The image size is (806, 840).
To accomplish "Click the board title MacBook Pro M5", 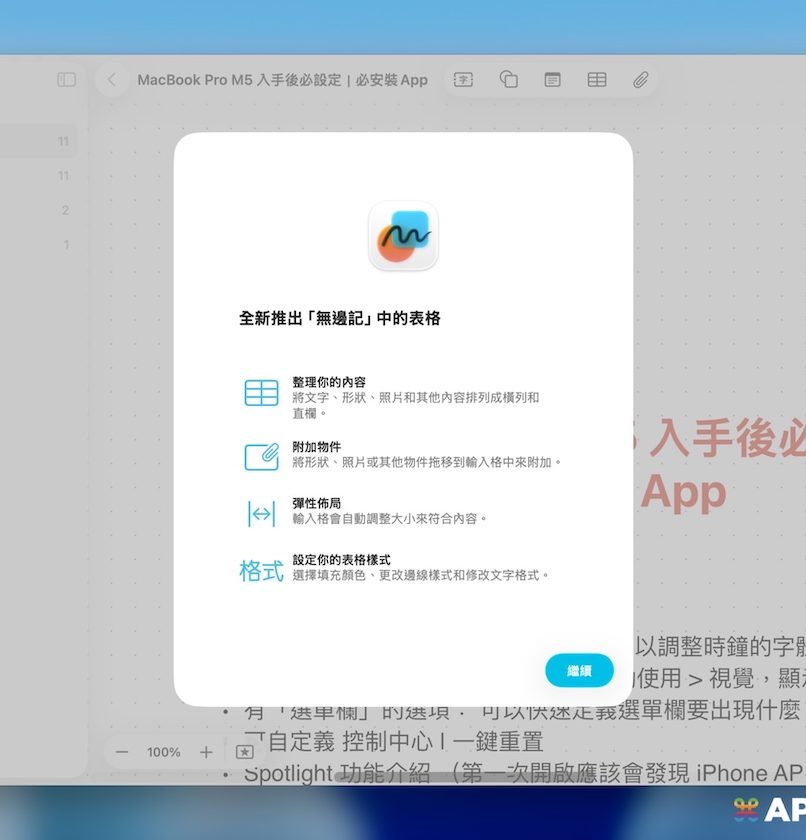I will coord(282,80).
